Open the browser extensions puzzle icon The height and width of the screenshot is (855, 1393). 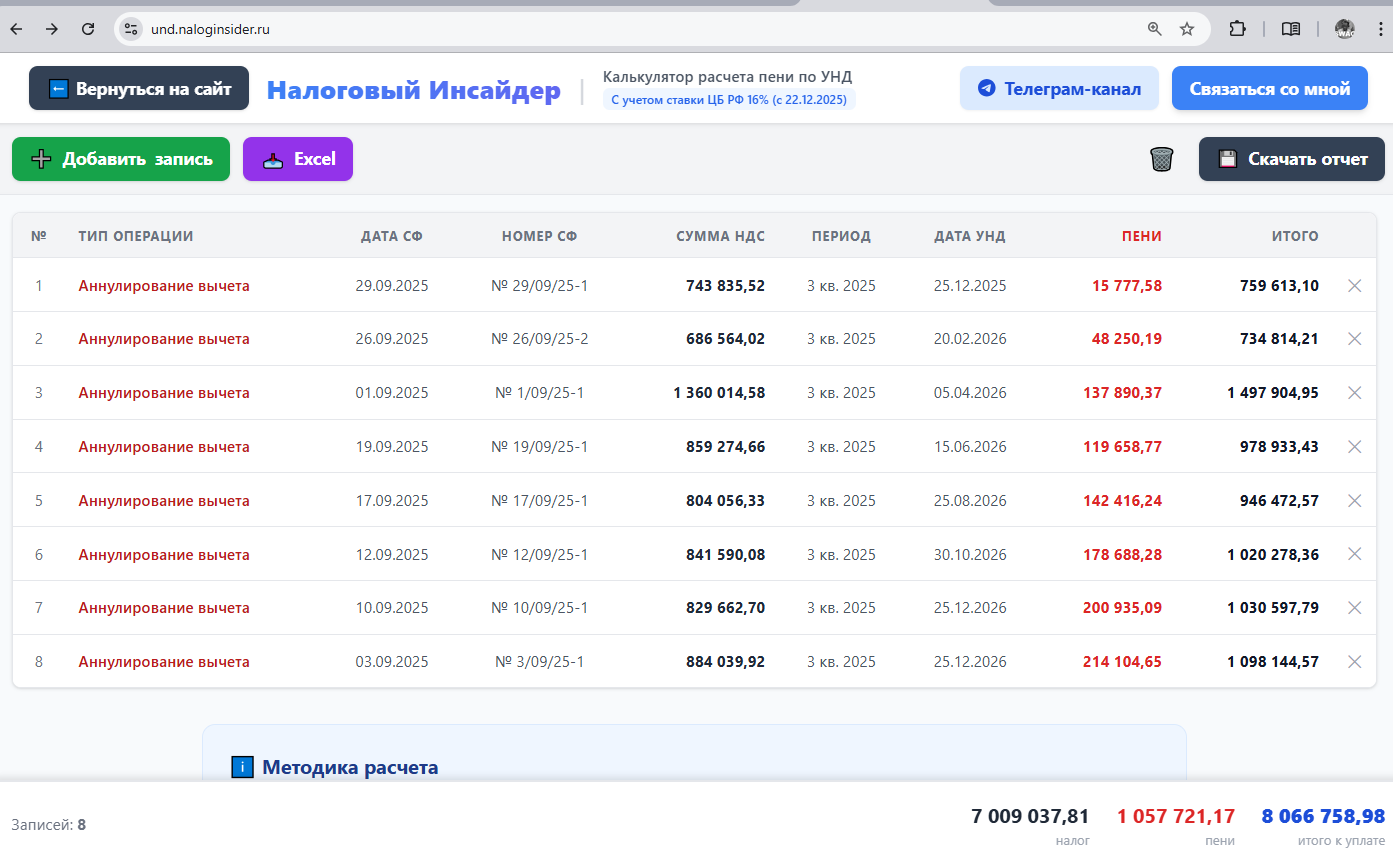coord(1237,29)
